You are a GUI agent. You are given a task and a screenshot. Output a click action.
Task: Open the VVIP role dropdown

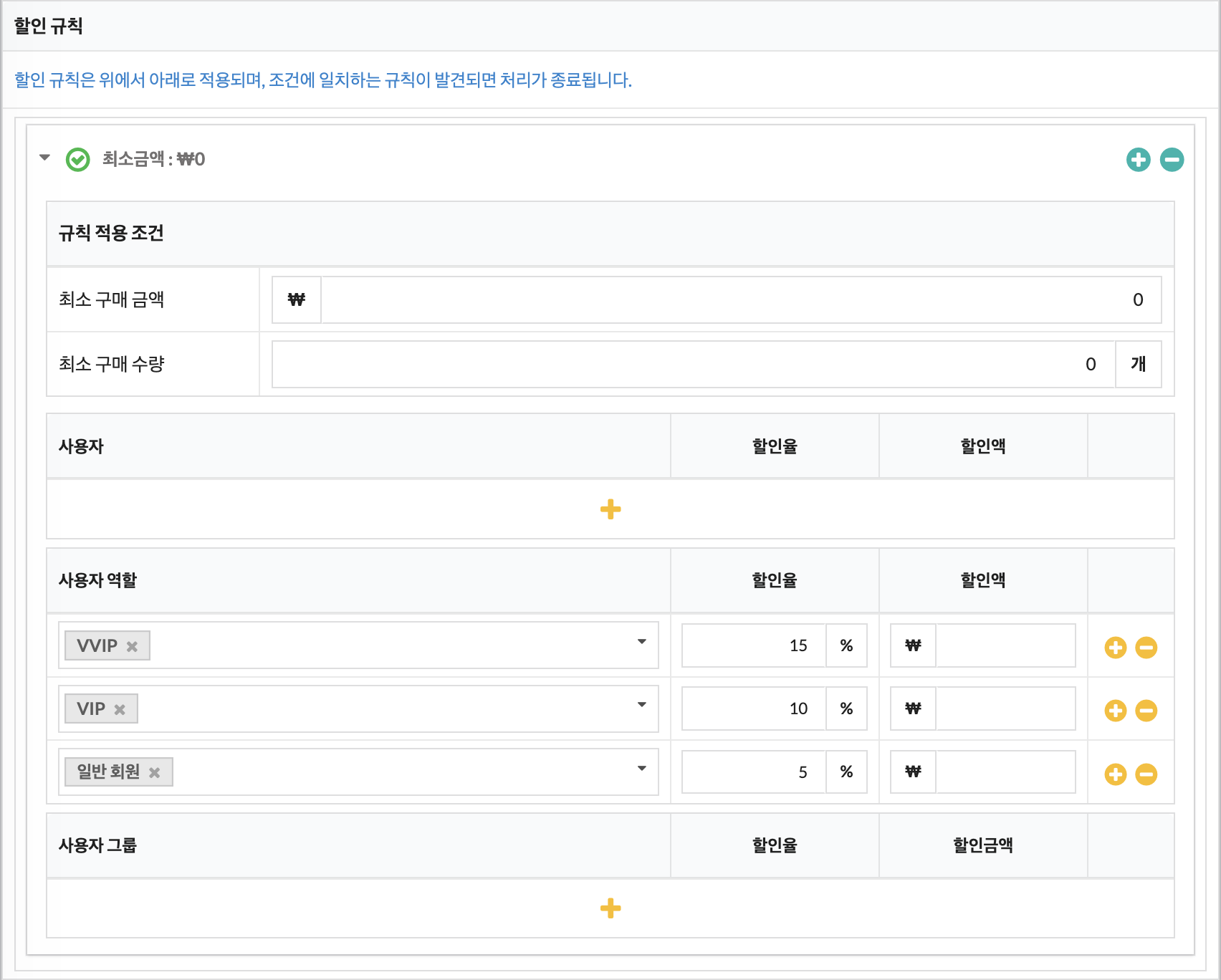pos(641,643)
